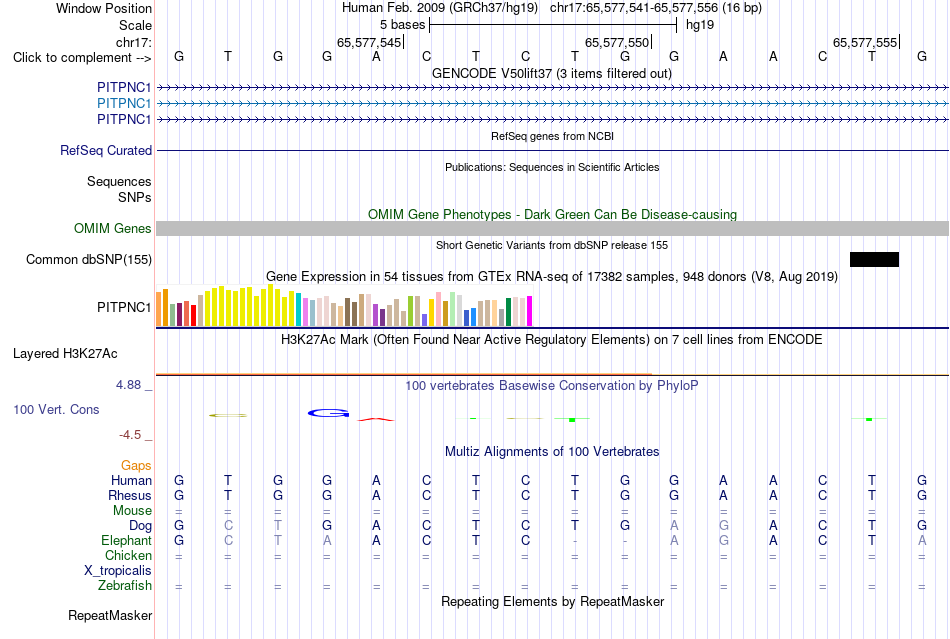The width and height of the screenshot is (950, 639).
Task: Select the Zebrafish species row label
Action: (124, 586)
